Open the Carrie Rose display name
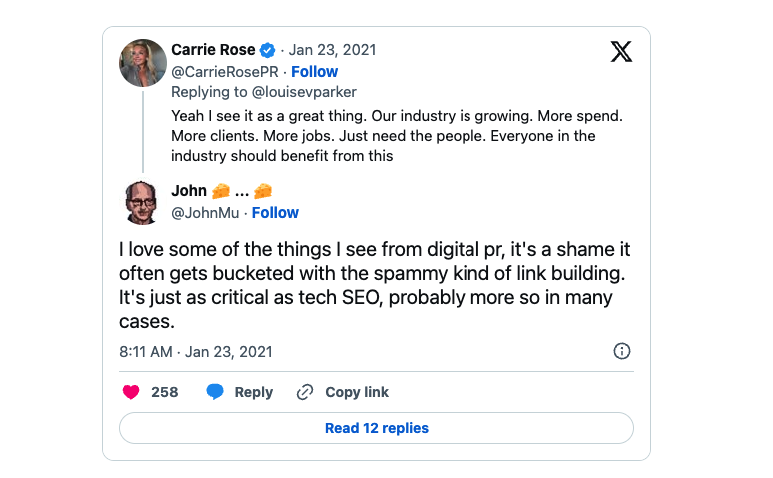 point(213,50)
